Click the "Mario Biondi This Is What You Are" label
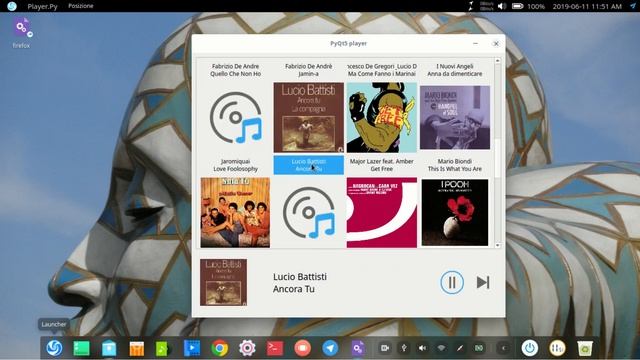 [x=455, y=165]
